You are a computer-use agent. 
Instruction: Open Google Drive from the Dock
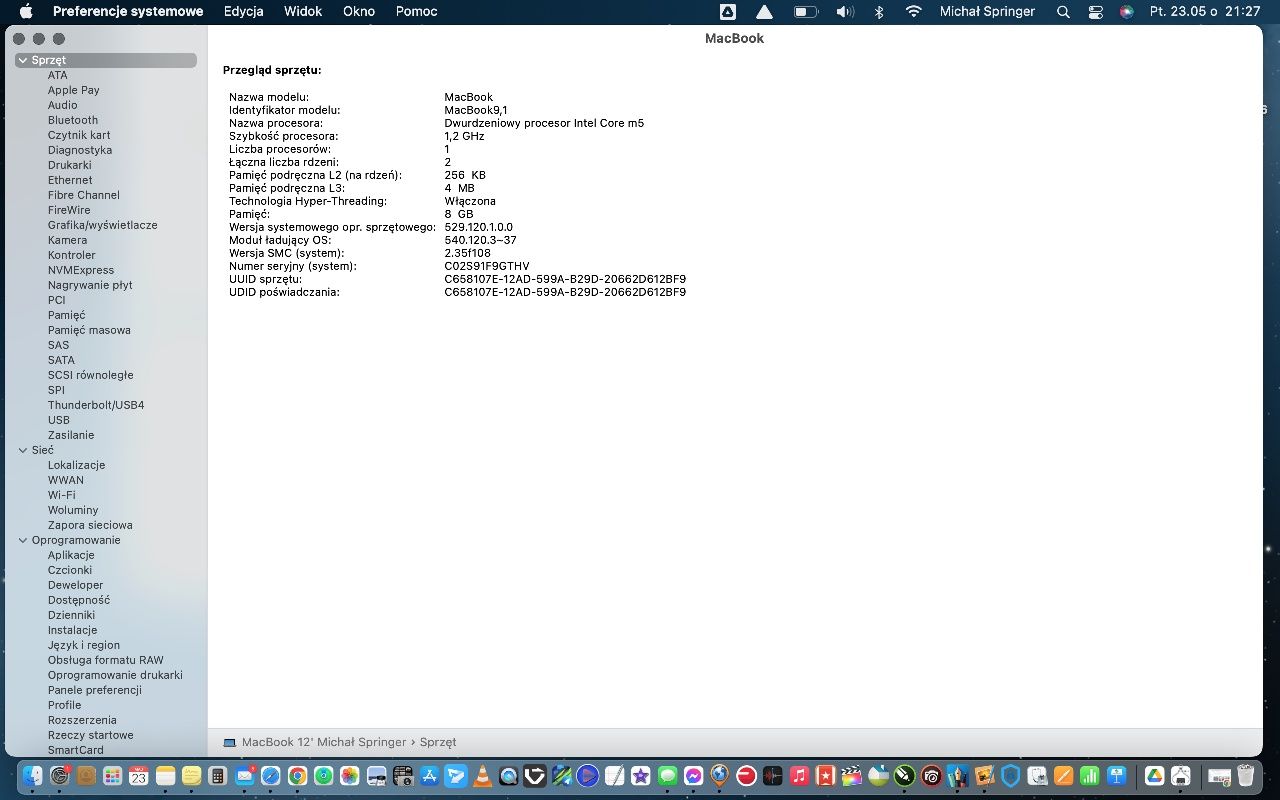click(x=1154, y=775)
